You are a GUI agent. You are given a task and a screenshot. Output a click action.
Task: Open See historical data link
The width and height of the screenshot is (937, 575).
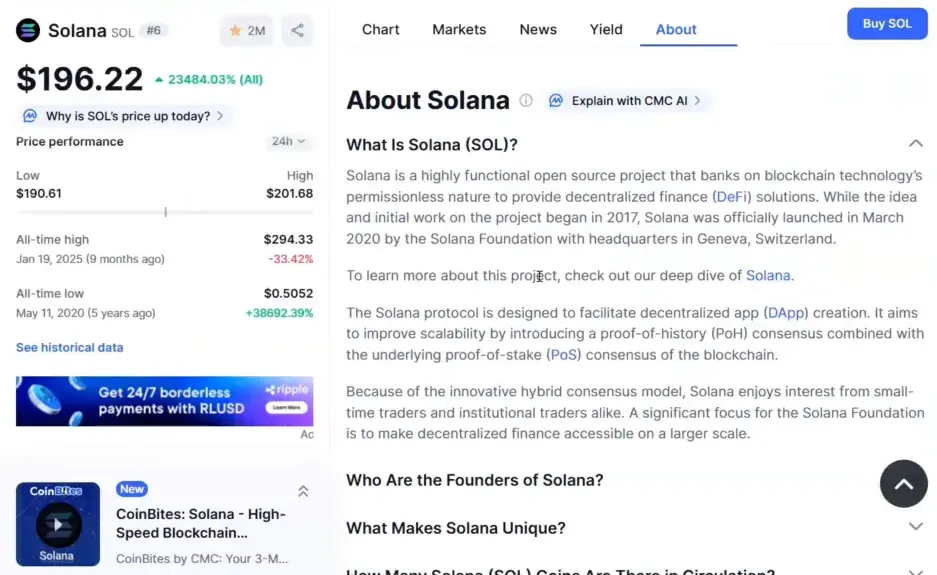tap(69, 347)
